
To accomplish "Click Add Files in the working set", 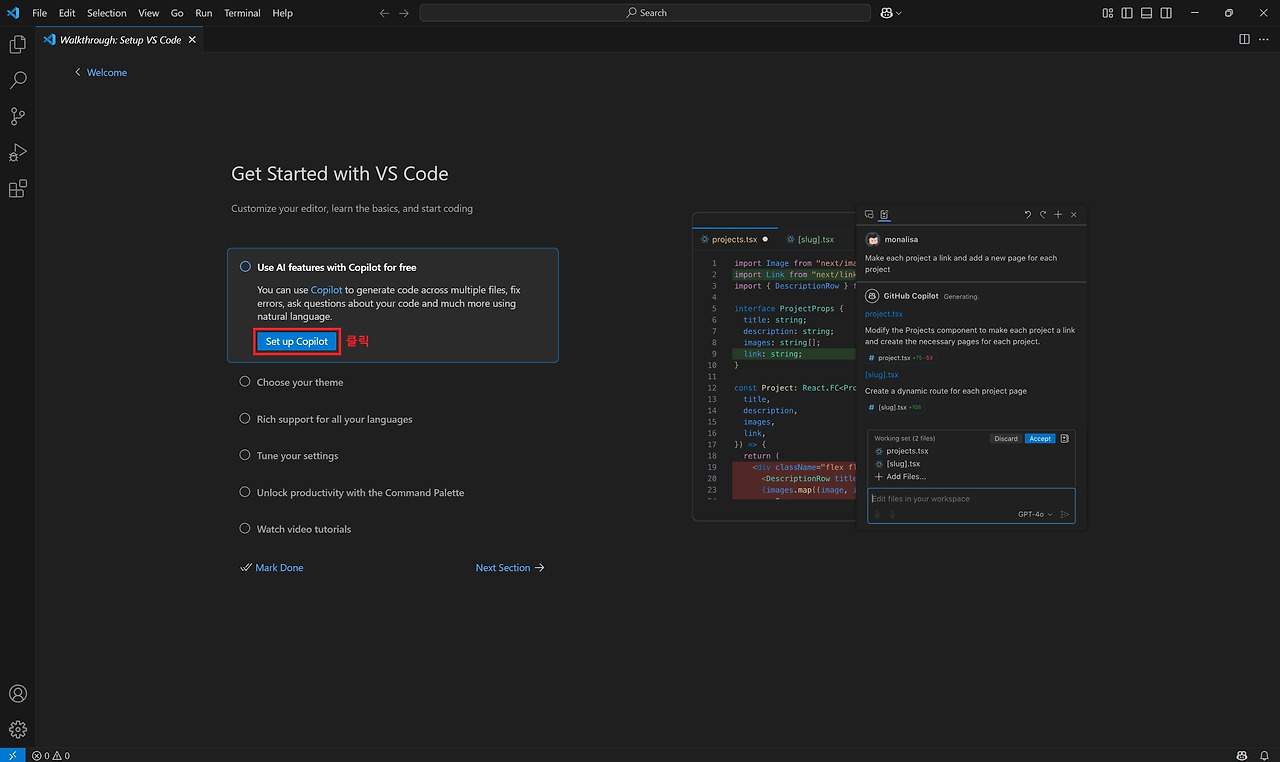I will (x=901, y=477).
